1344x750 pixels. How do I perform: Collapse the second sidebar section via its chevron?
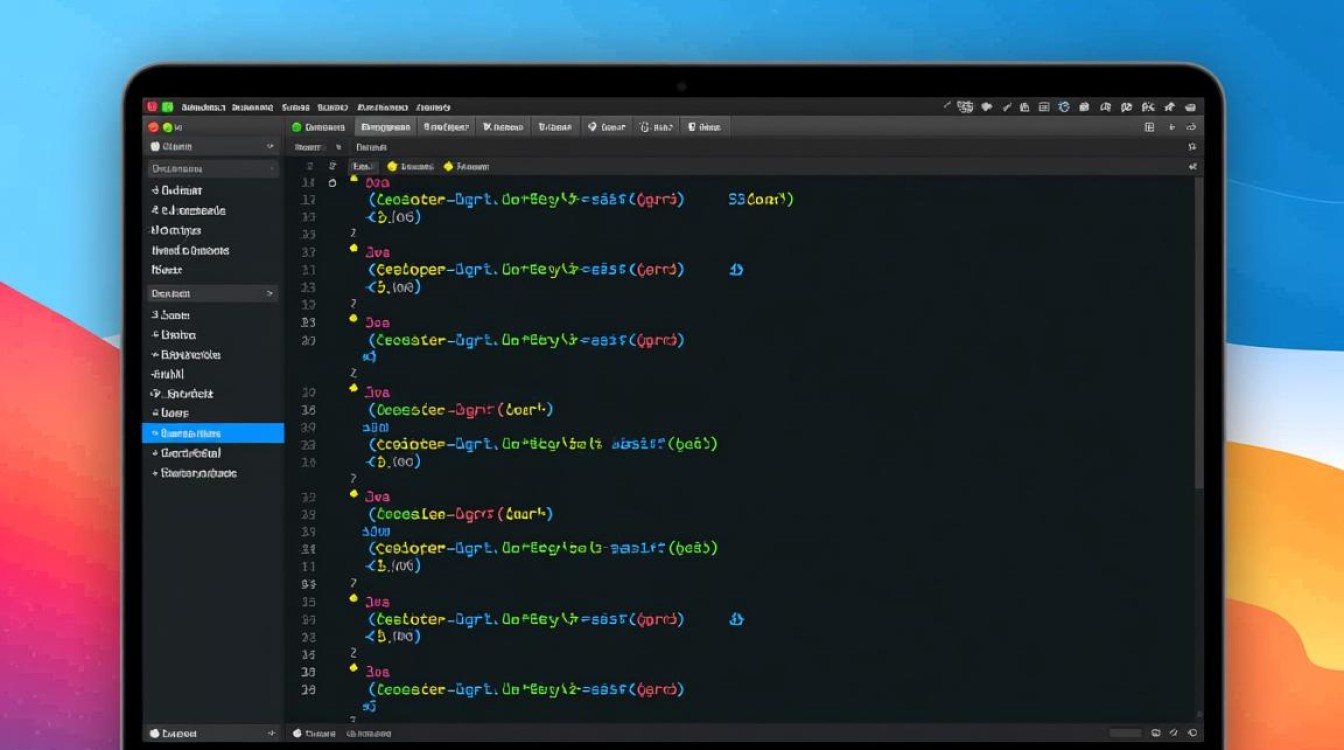pos(269,294)
